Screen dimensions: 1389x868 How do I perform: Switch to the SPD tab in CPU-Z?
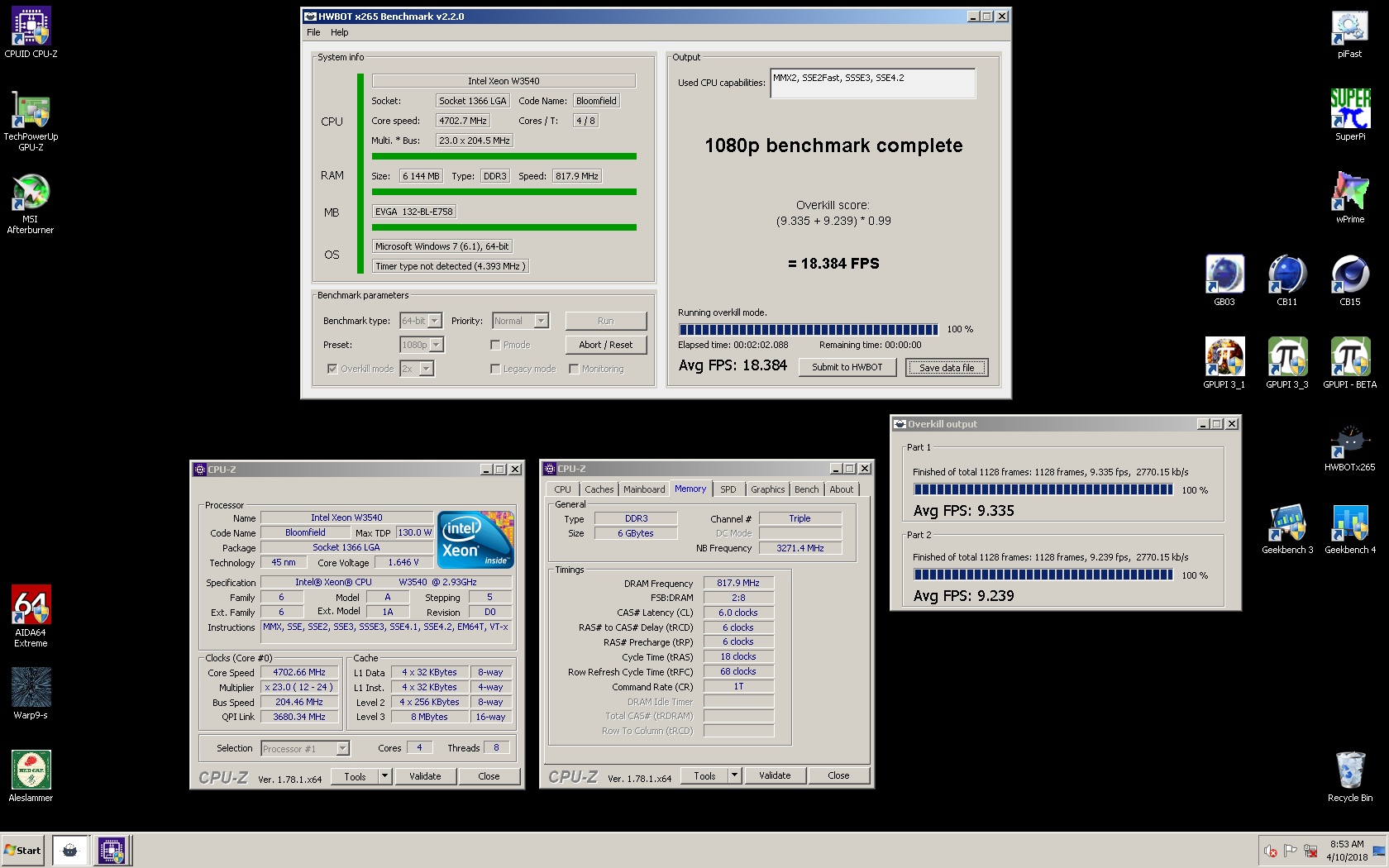(728, 489)
